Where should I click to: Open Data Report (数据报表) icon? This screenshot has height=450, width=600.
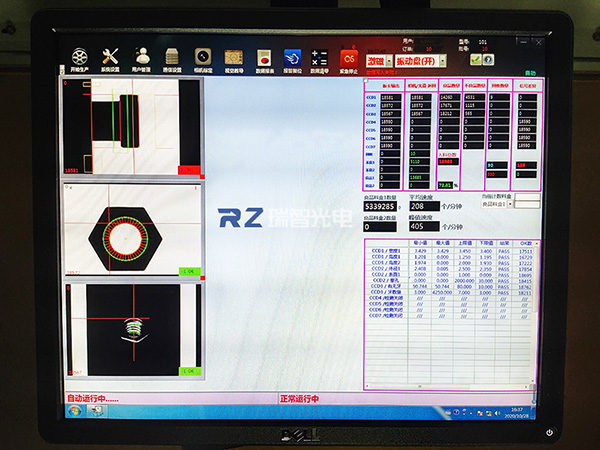[264, 58]
